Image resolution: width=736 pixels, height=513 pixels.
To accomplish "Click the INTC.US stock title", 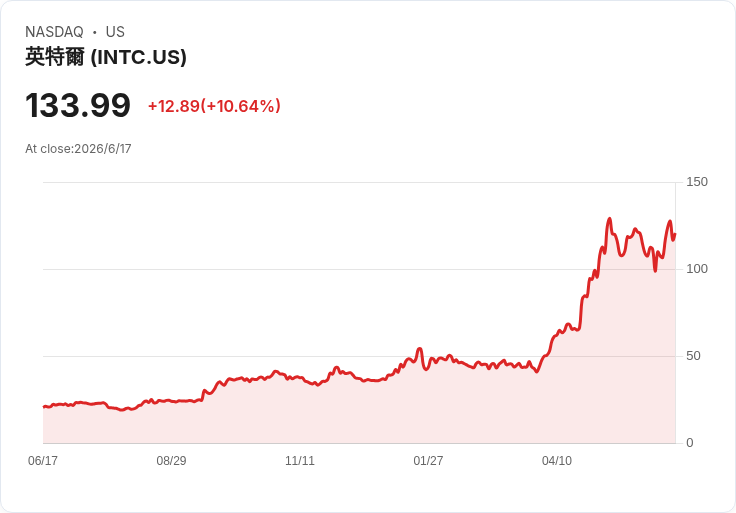I will point(106,57).
